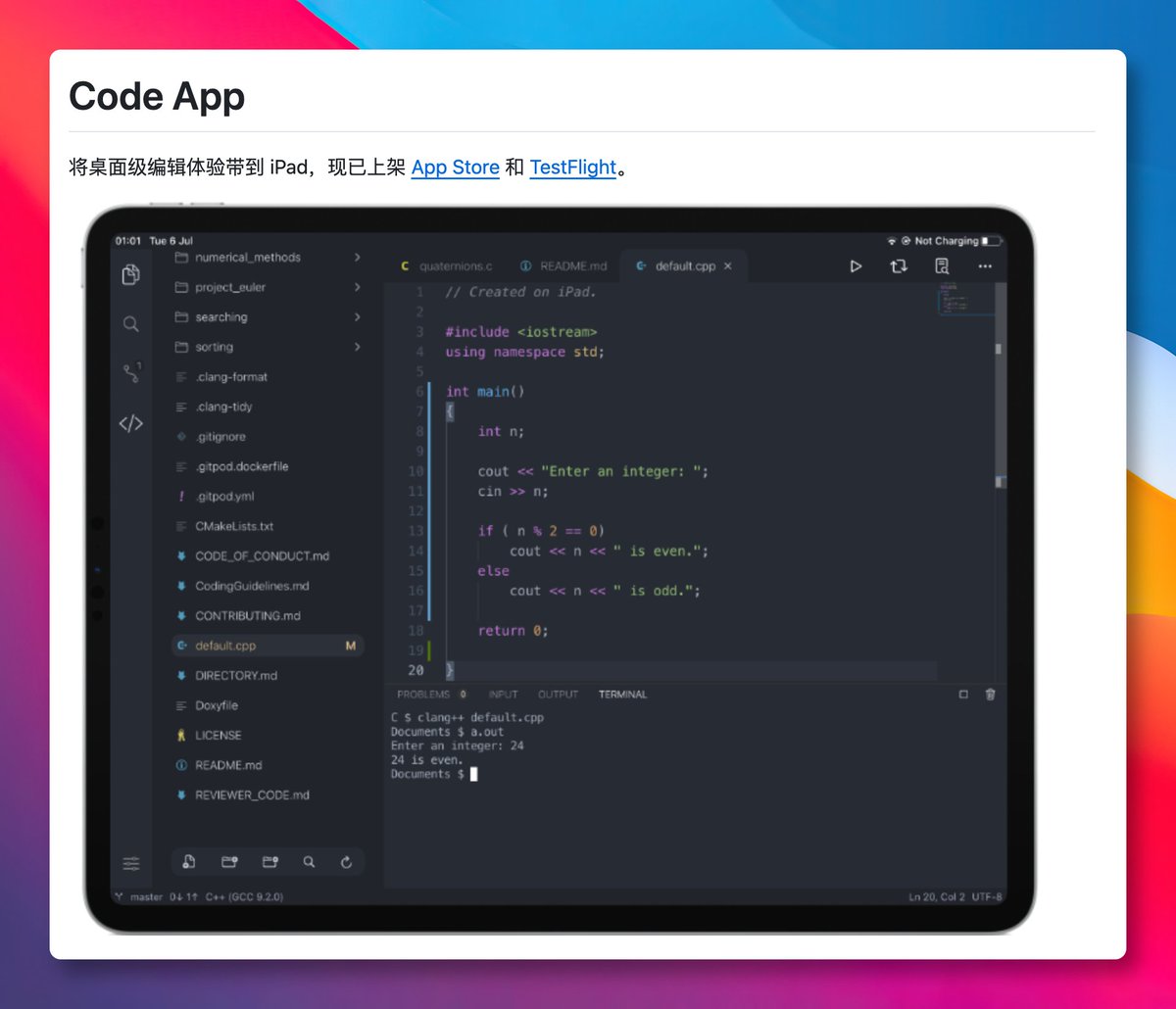Click the code minimap preview
Viewport: 1176px width, 1009px height.
tap(964, 300)
